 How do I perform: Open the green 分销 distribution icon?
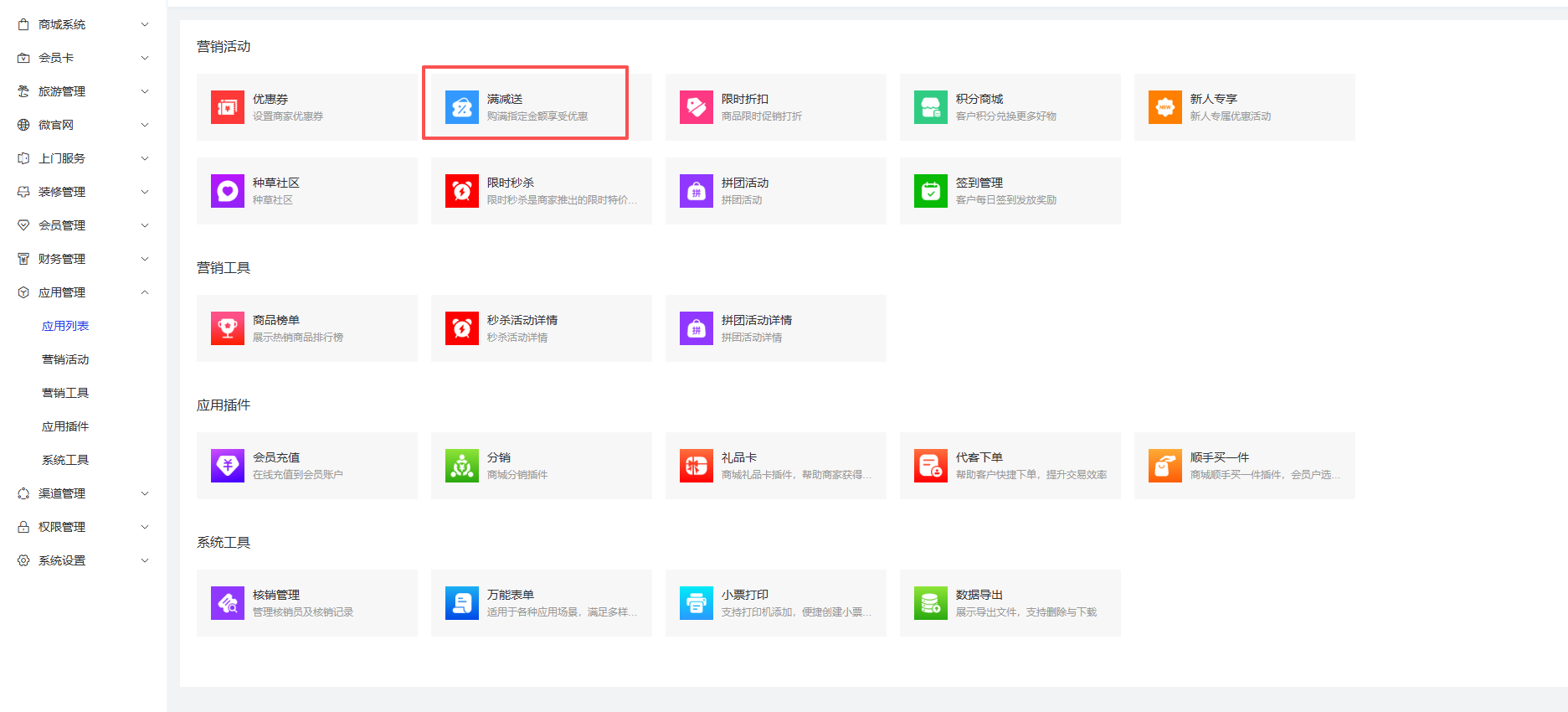461,466
